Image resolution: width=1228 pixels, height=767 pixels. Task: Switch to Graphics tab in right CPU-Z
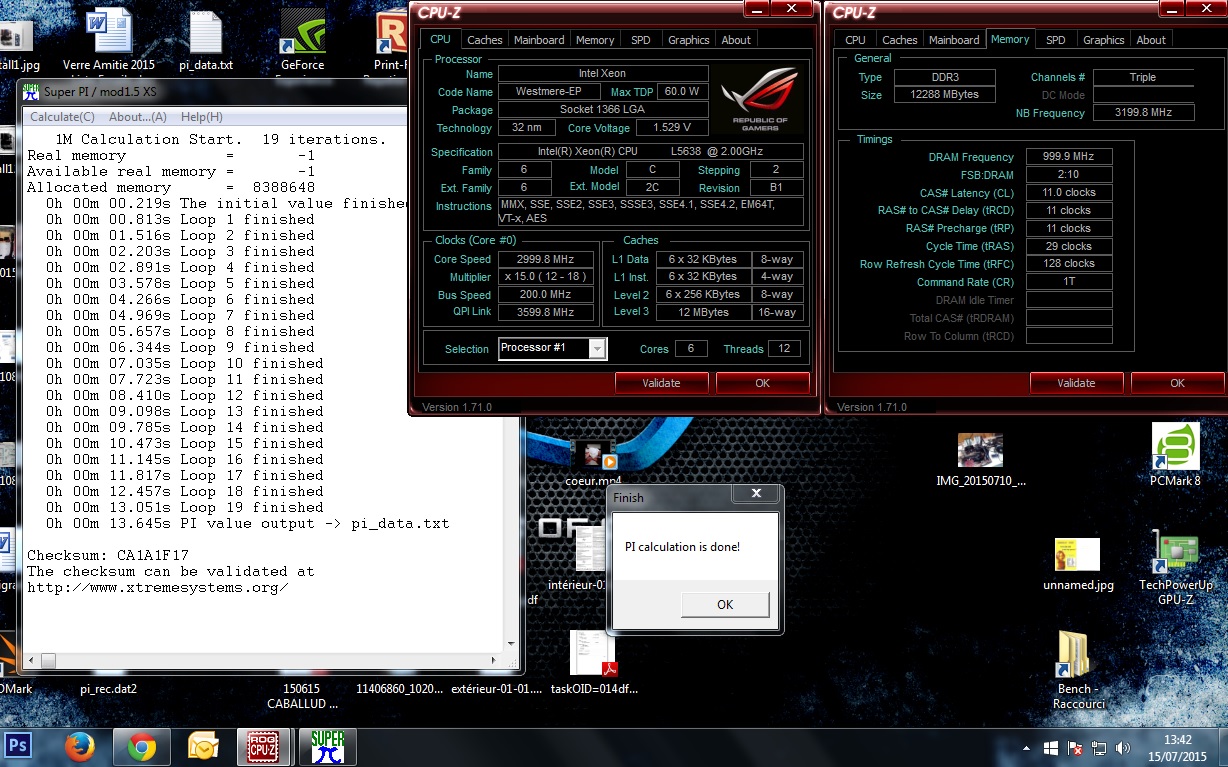pos(1103,40)
